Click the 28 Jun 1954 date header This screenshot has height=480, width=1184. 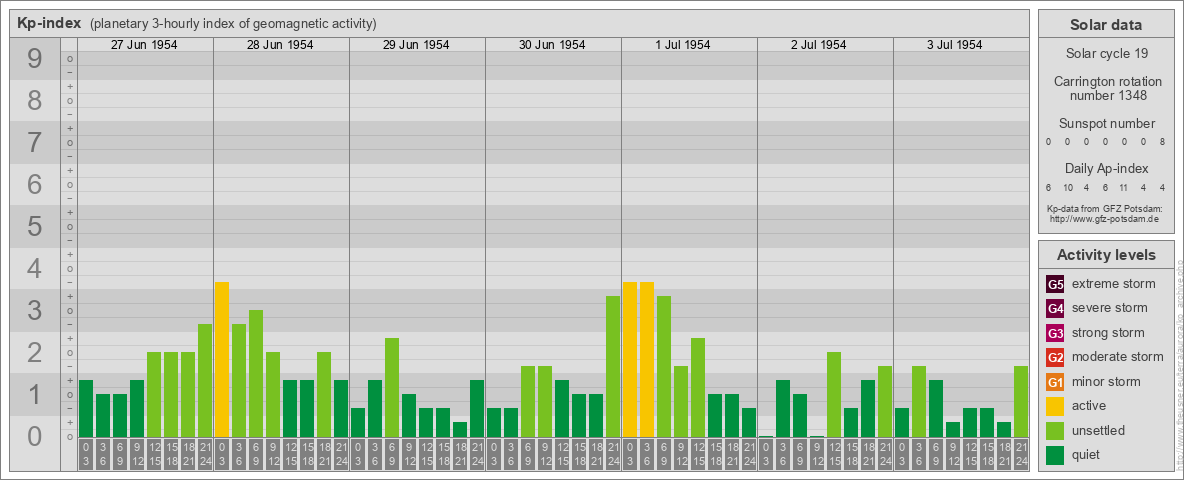coord(280,45)
